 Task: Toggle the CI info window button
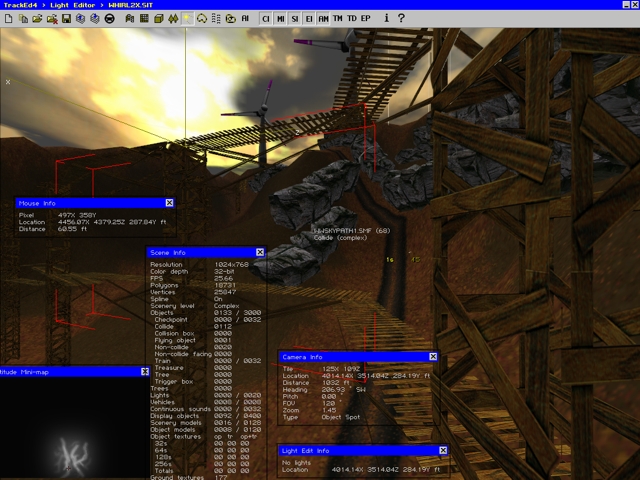266,18
